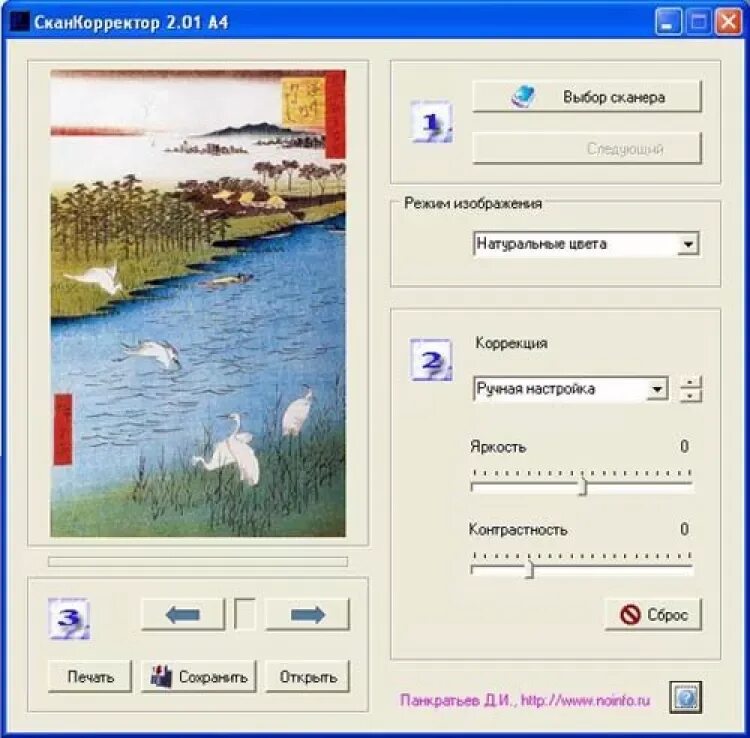
Task: Click the Выбор сканера button
Action: [x=586, y=97]
